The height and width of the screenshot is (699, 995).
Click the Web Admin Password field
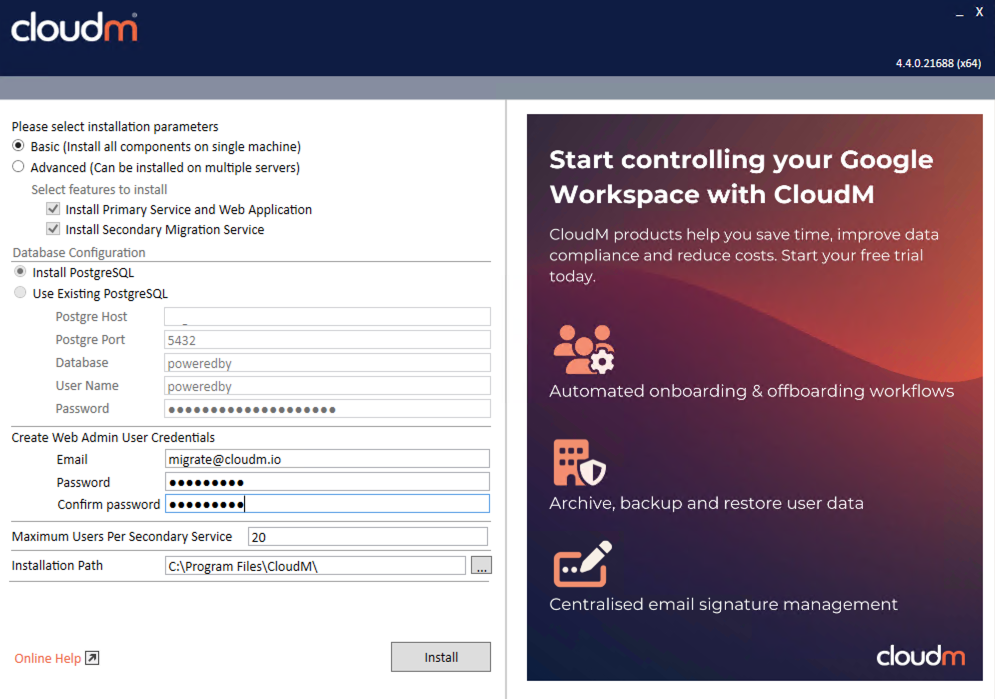pos(327,481)
